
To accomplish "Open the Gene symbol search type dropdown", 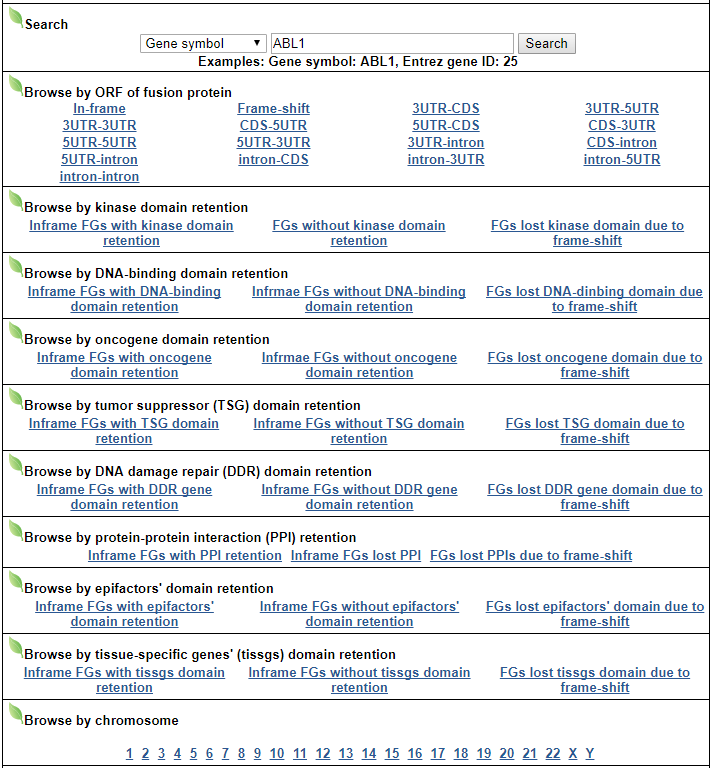I will [x=203, y=44].
